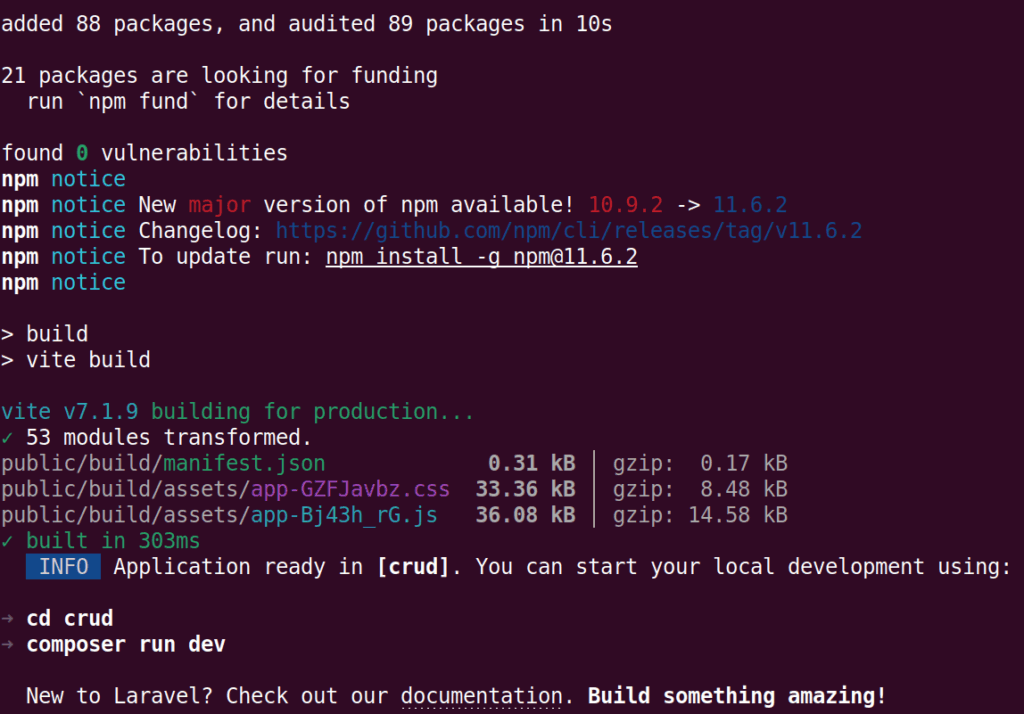Click the arrow before "cd crud"

tap(8, 619)
